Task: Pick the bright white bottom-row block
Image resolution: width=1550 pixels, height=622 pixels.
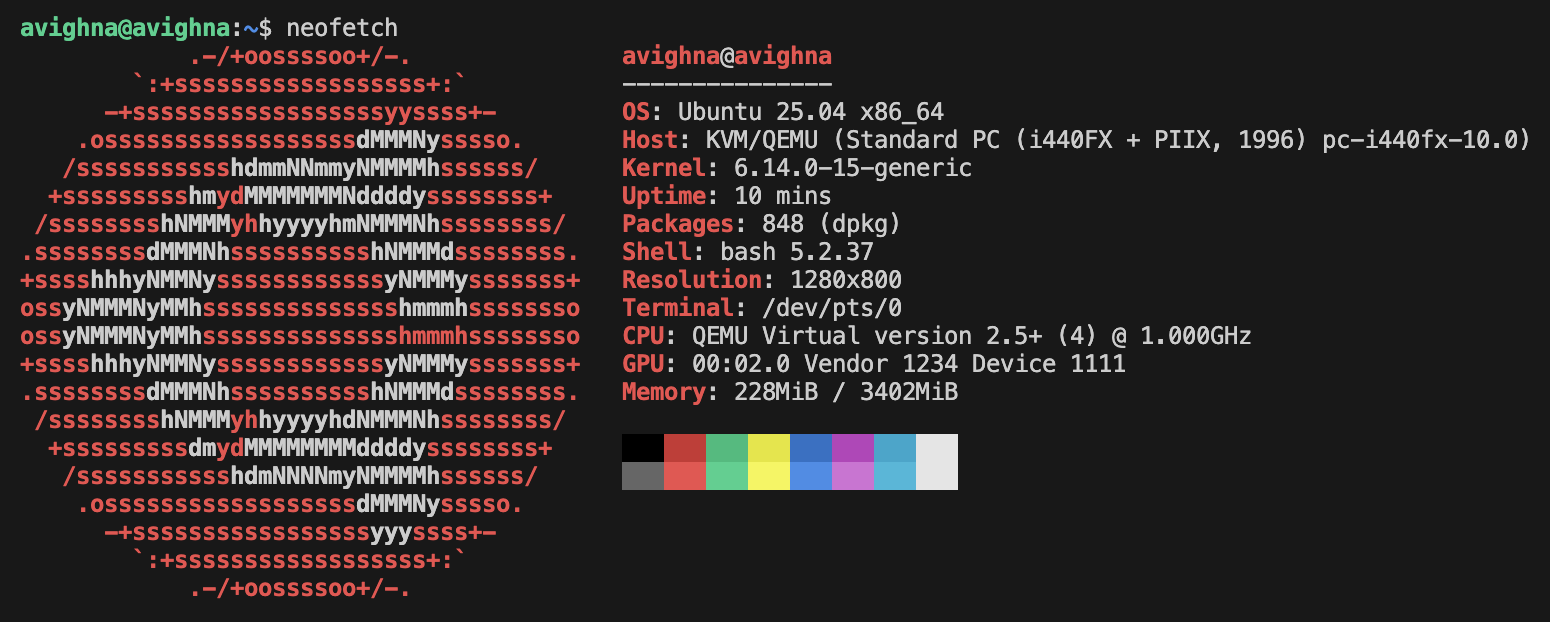Action: tap(936, 476)
